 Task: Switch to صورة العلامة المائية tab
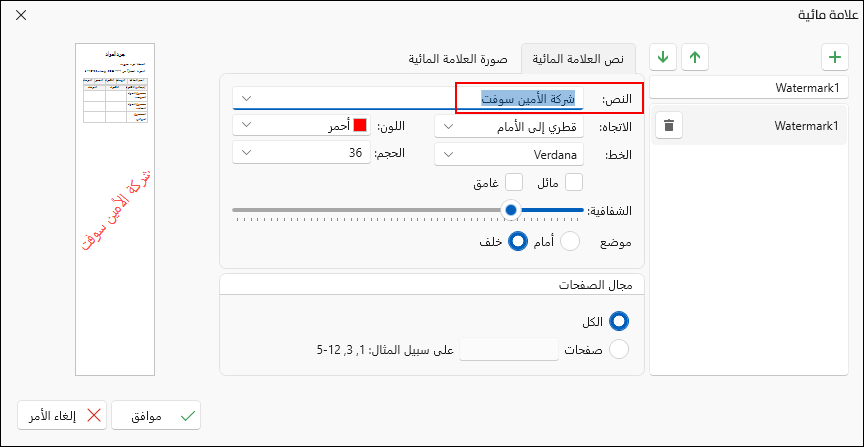pyautogui.click(x=458, y=58)
